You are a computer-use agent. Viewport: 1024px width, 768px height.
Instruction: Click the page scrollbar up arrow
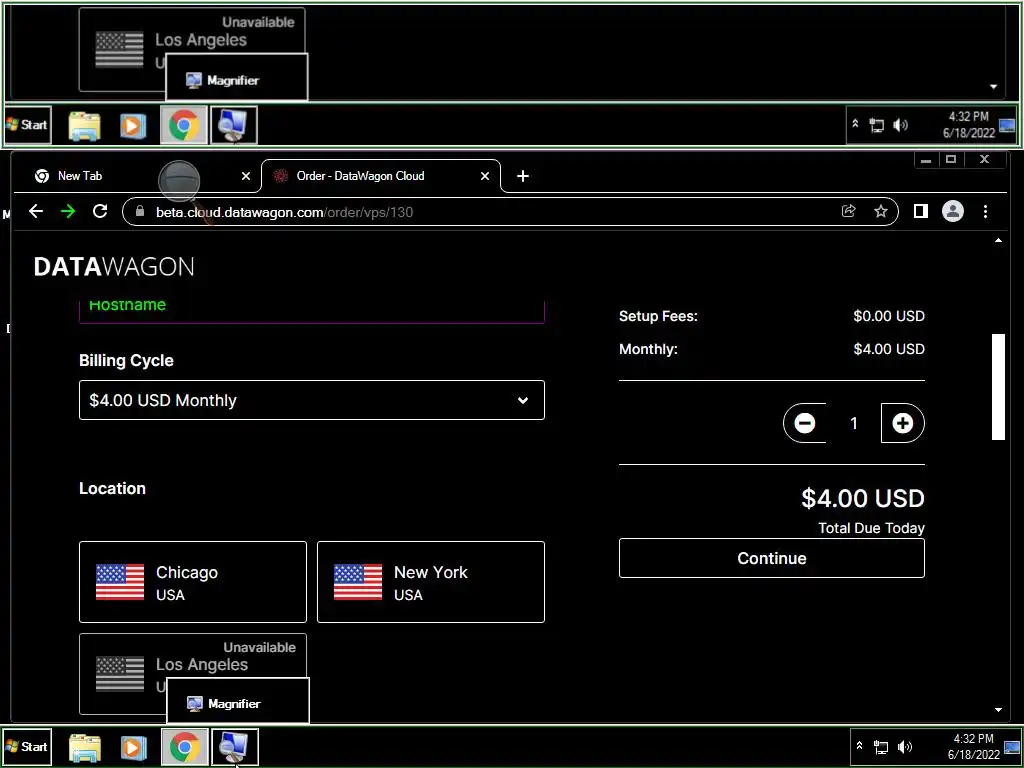pos(998,240)
